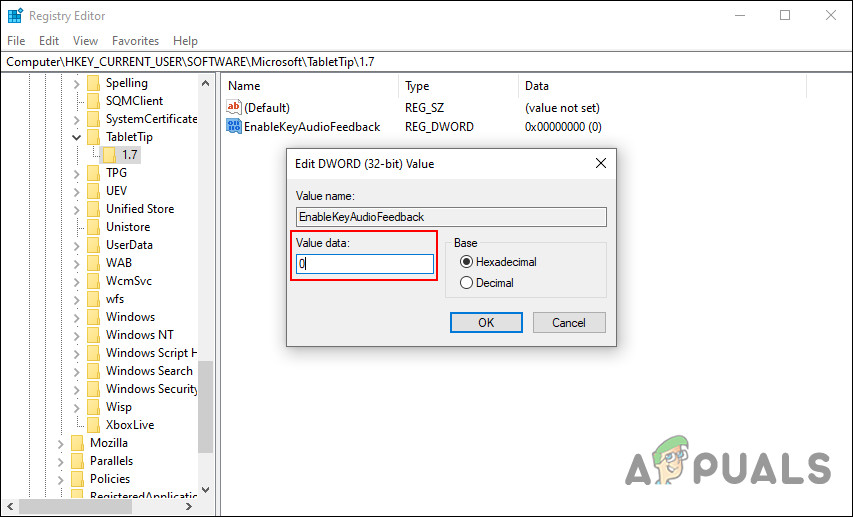Click the 0x00000000 (0) data cell
The image size is (853, 517).
click(563, 127)
